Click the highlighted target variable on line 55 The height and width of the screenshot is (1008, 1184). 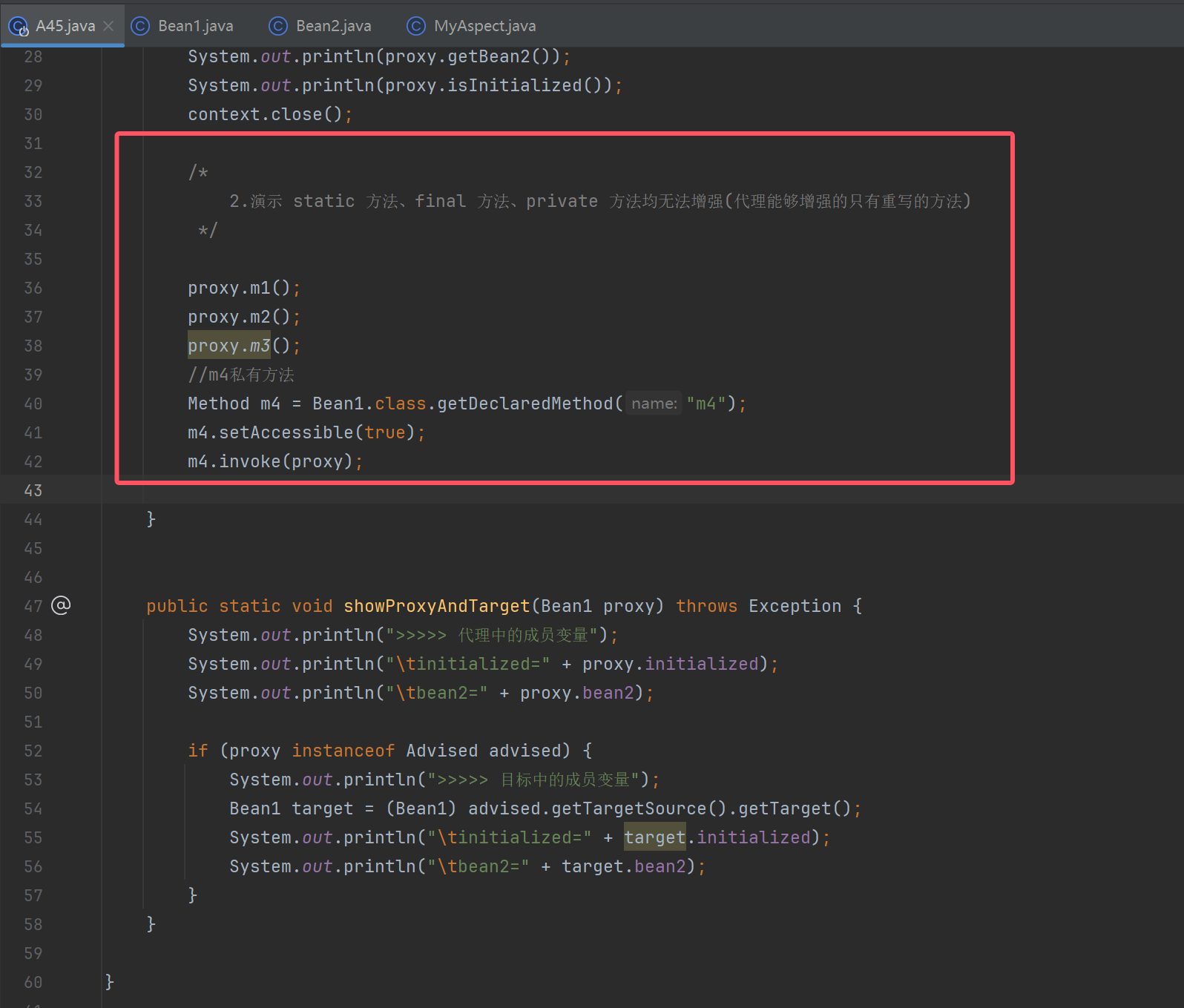(654, 837)
